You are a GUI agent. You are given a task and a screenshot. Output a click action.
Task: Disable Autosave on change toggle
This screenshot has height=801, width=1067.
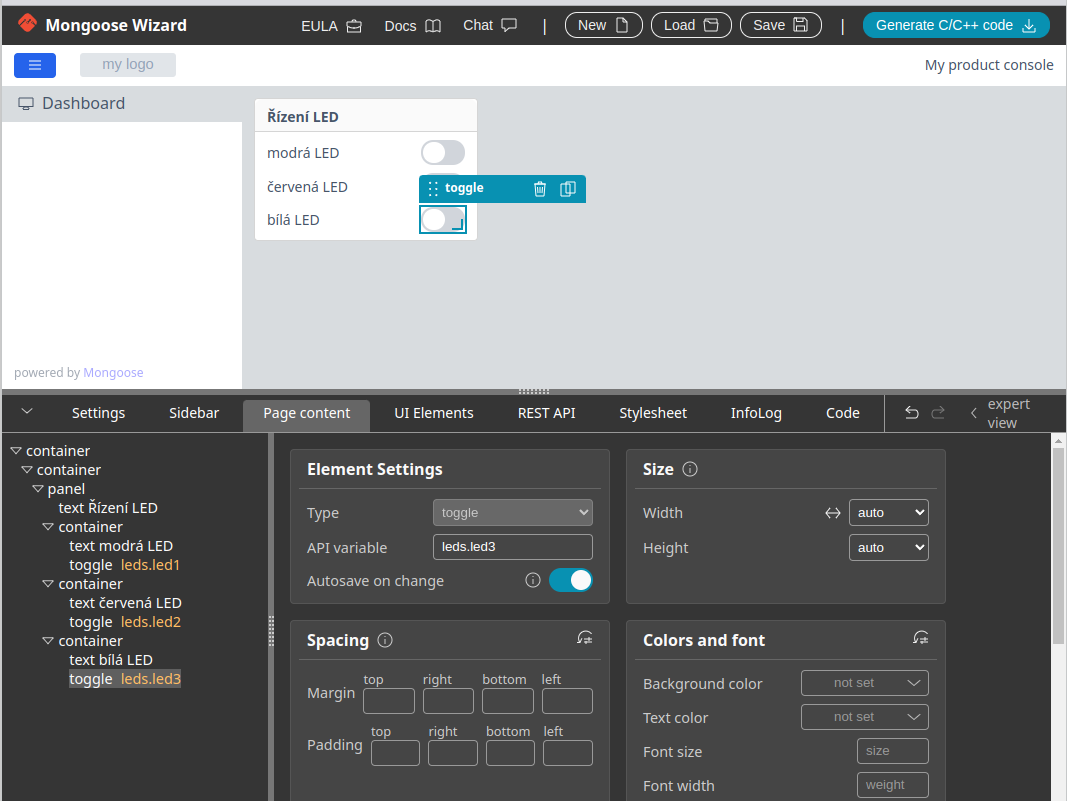pos(571,580)
